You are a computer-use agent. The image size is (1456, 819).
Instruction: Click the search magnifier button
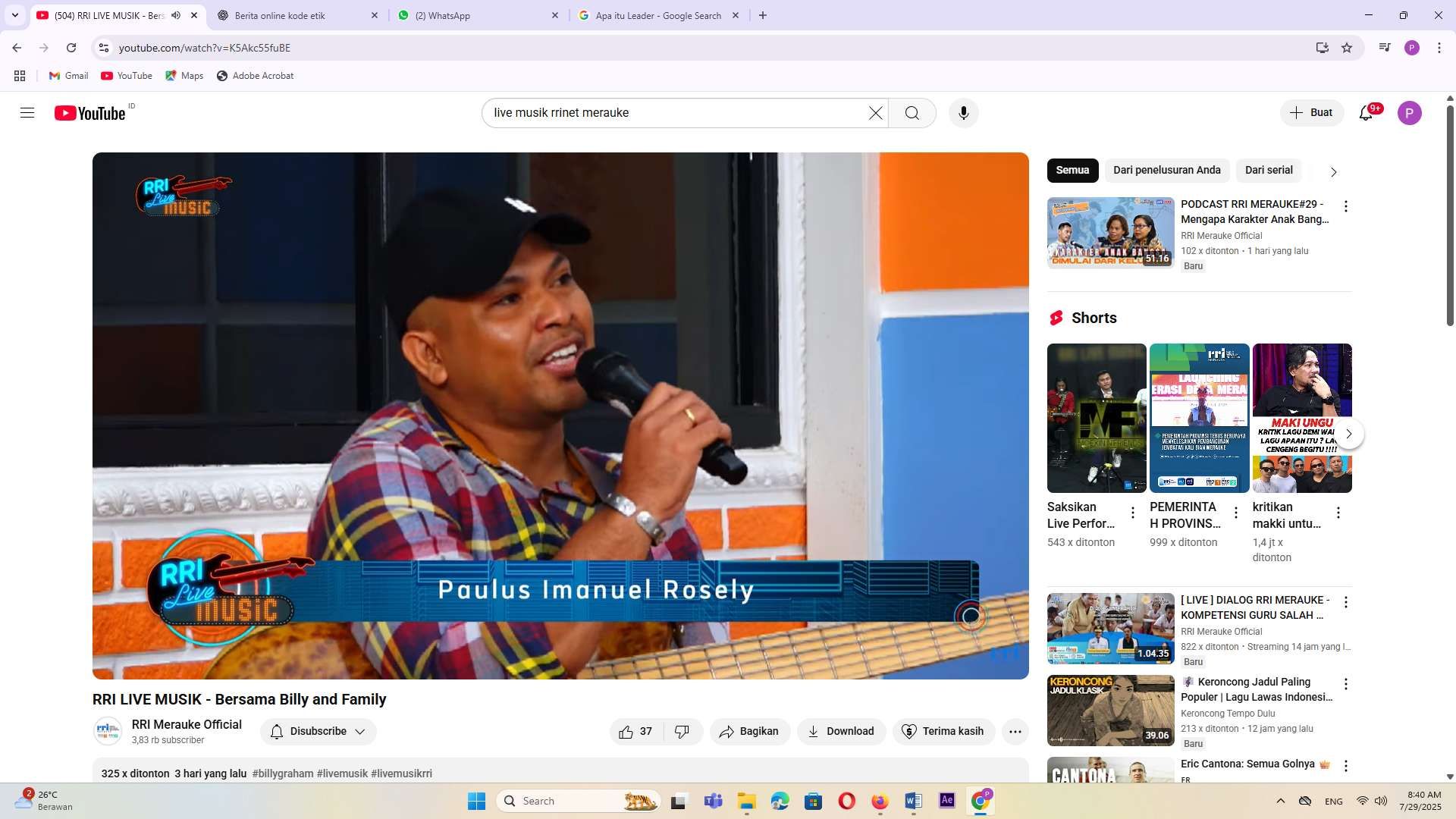912,113
